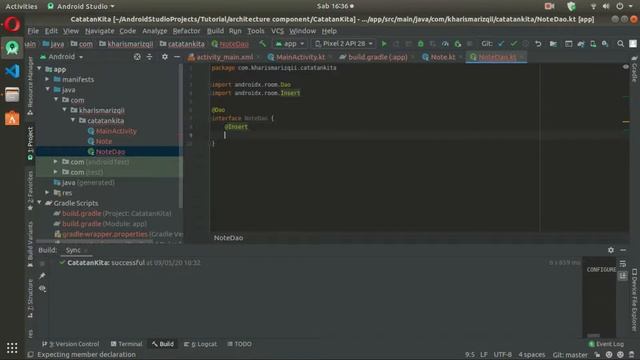640x360 pixels.
Task: Expand the com (androidTest) package
Action: pyautogui.click(x=56, y=162)
